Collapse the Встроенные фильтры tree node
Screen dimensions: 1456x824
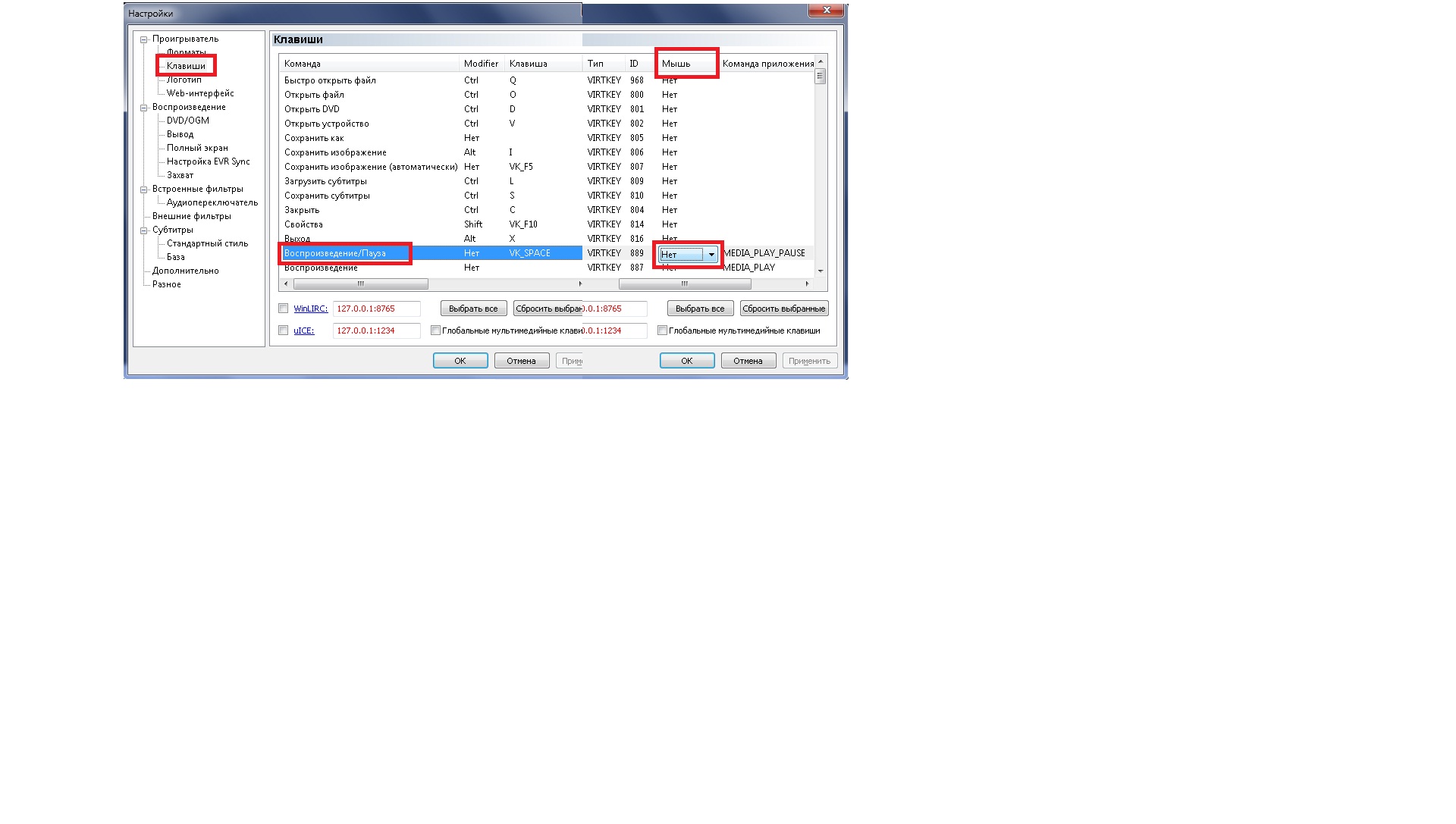click(143, 190)
